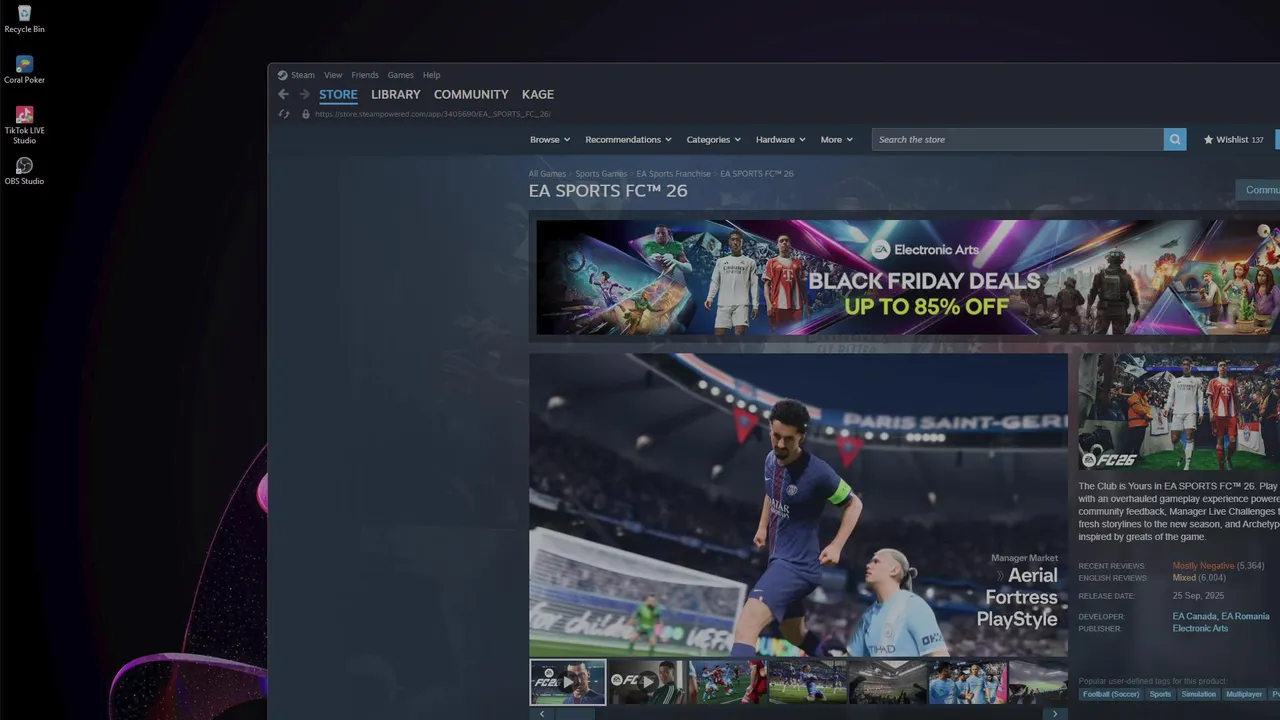Click the thumbnail strip scrollbar handle

click(575, 714)
